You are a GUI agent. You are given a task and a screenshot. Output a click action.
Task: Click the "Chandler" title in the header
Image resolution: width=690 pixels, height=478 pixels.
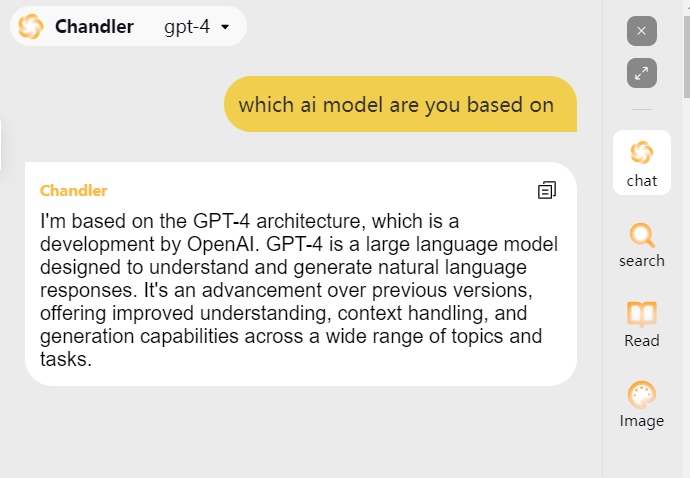coord(94,27)
